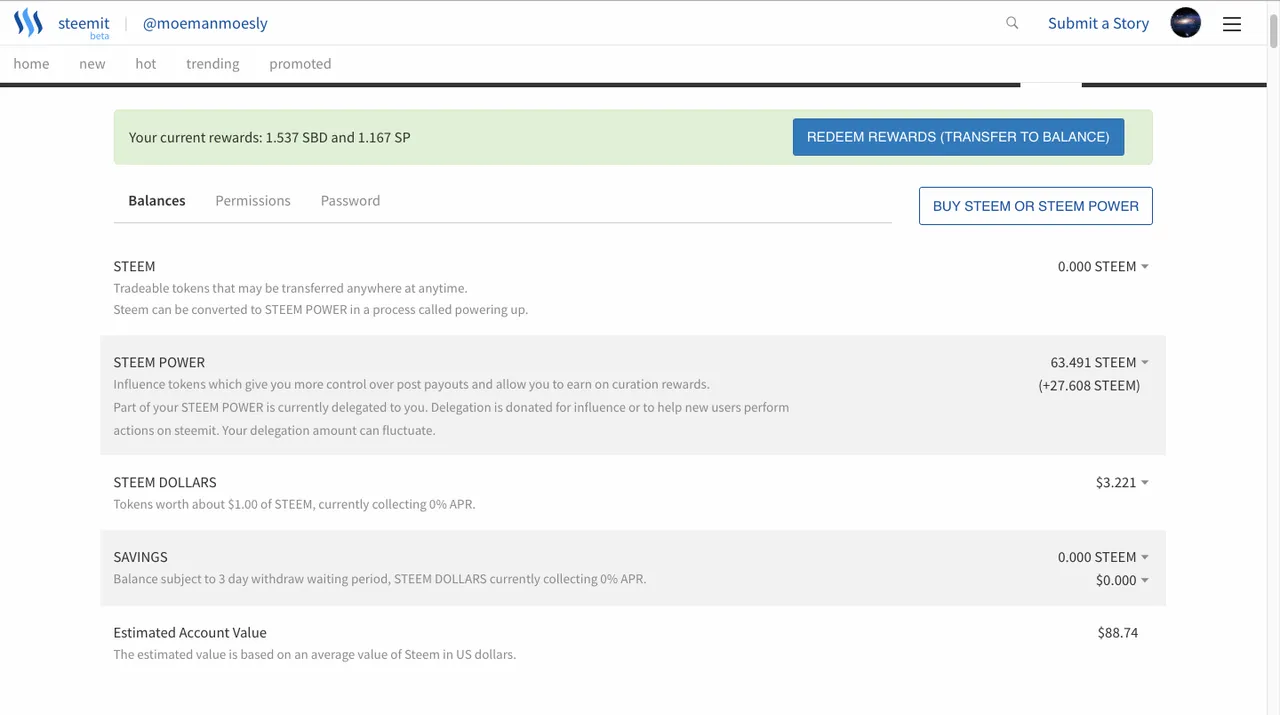Click the Submit a Story link
This screenshot has width=1280, height=715.
1098,23
